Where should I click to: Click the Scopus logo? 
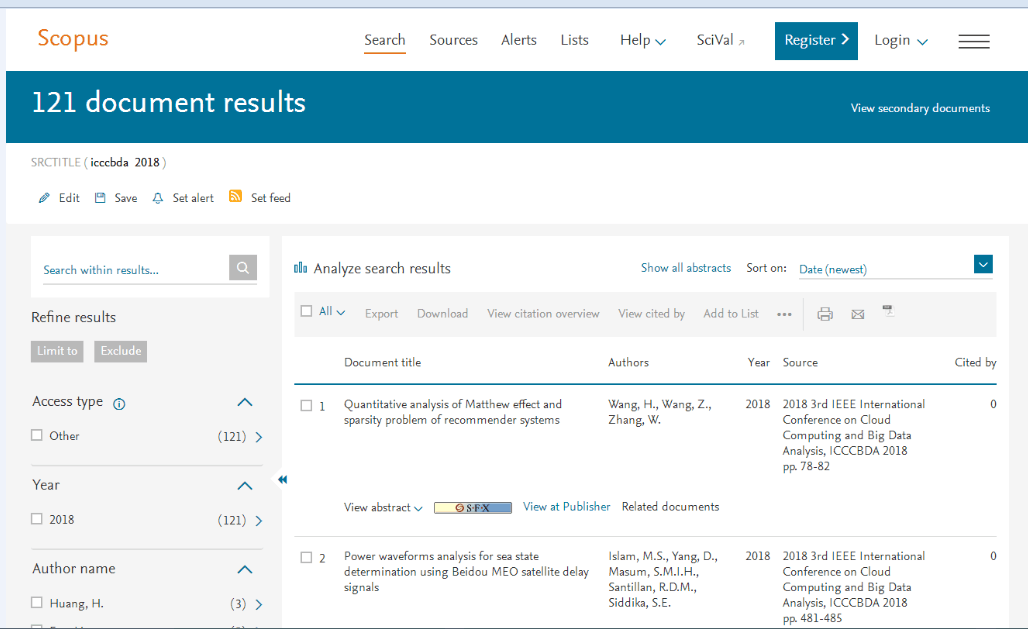(73, 39)
